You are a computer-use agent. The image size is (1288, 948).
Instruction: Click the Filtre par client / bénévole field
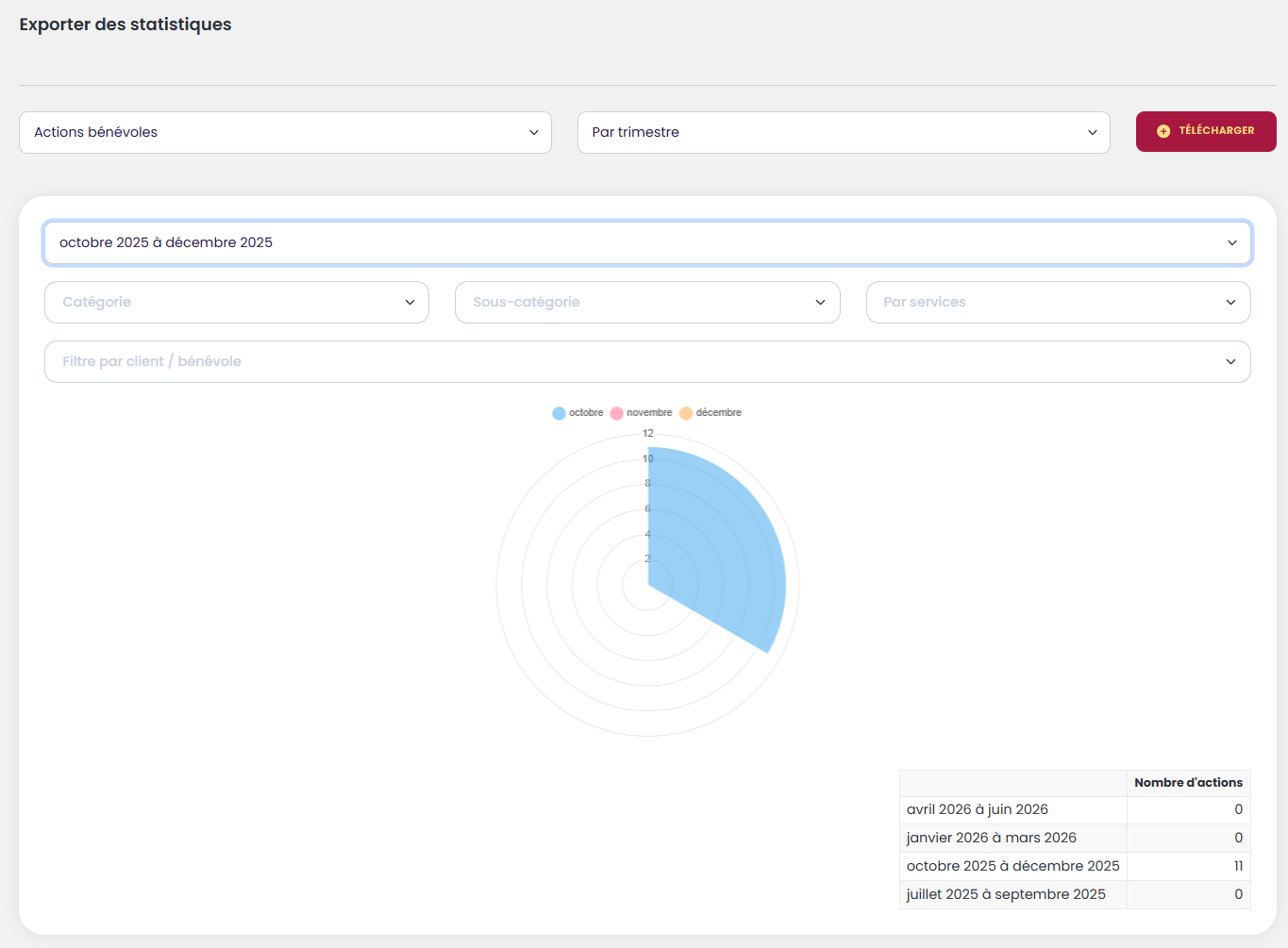pyautogui.click(x=647, y=362)
